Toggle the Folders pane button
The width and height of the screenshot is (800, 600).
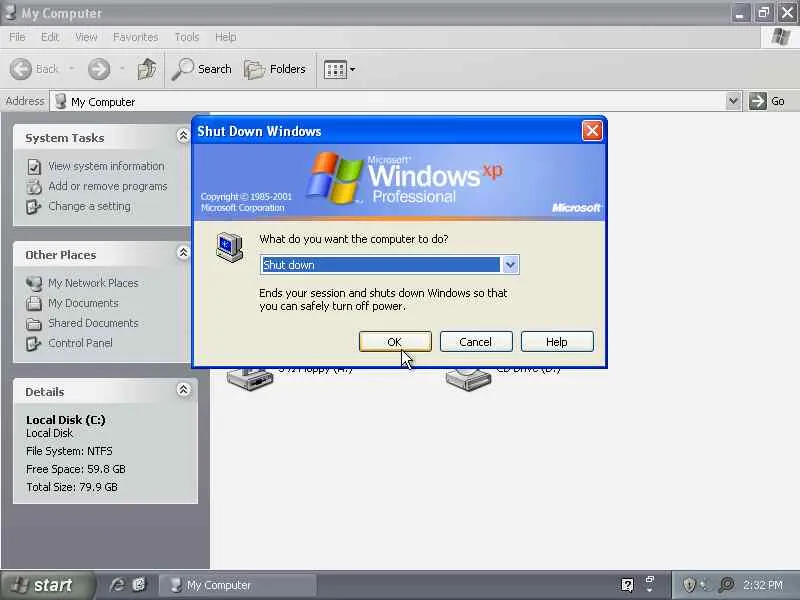click(x=275, y=69)
